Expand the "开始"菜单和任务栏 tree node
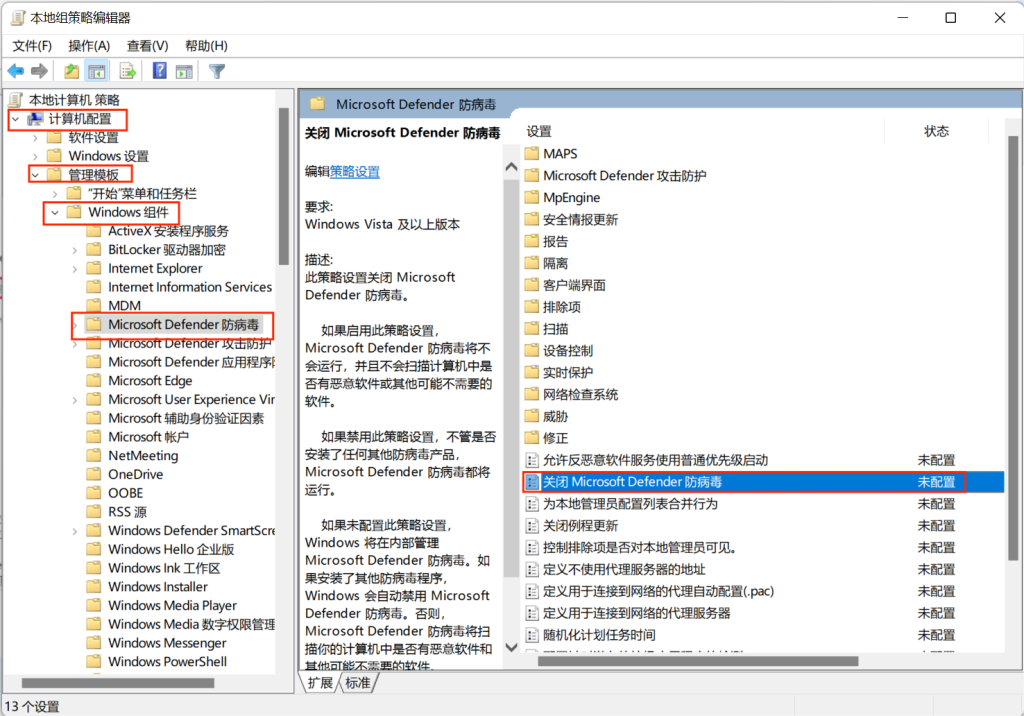The image size is (1024, 716). click(x=55, y=194)
